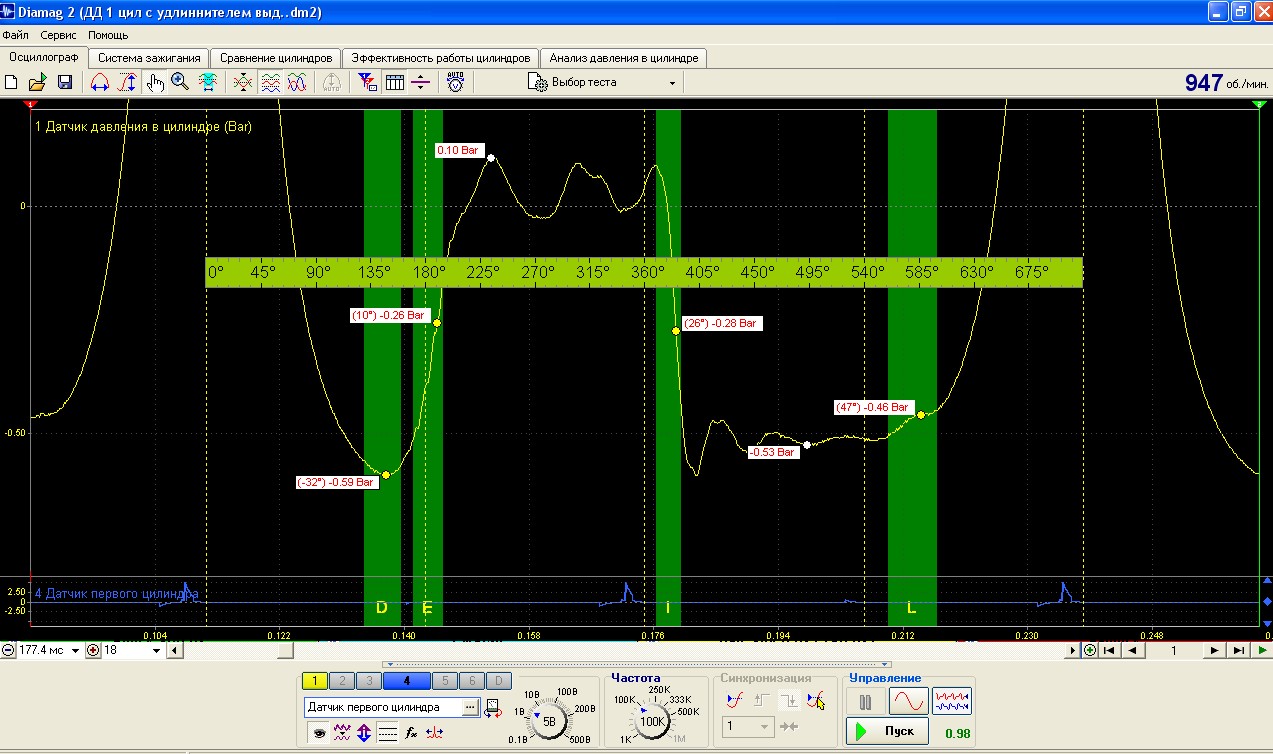Jump to the last frame button
Screen dimensions: 1273x754
pyautogui.click(x=1238, y=650)
